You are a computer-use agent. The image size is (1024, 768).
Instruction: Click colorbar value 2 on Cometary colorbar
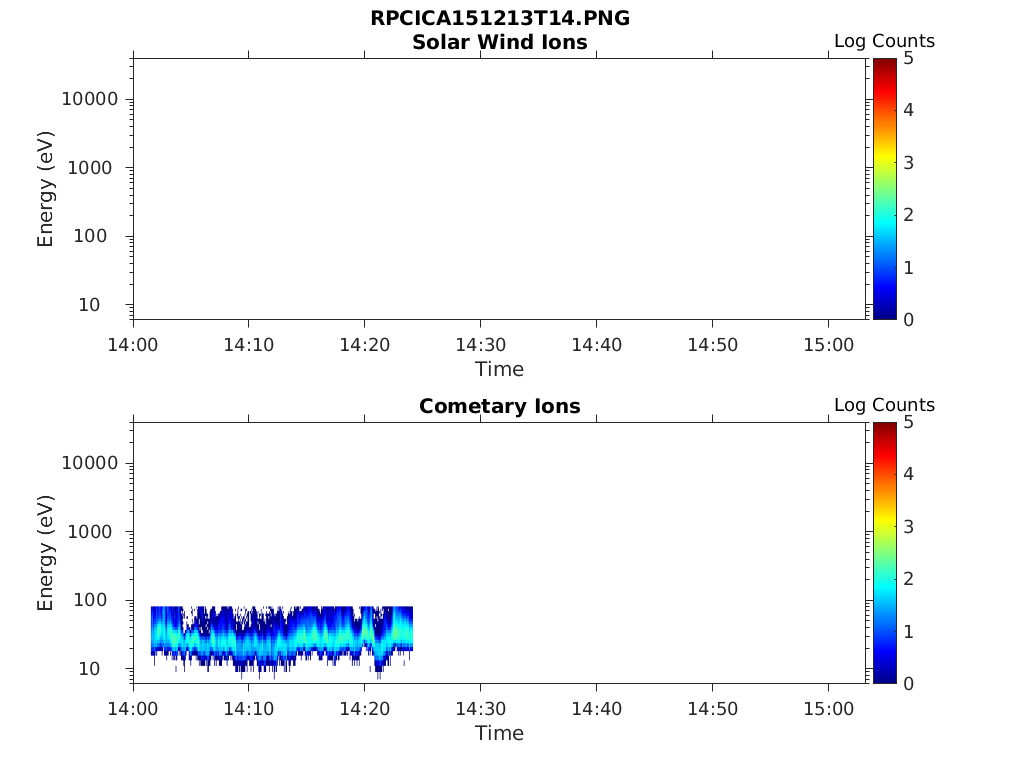tap(908, 579)
